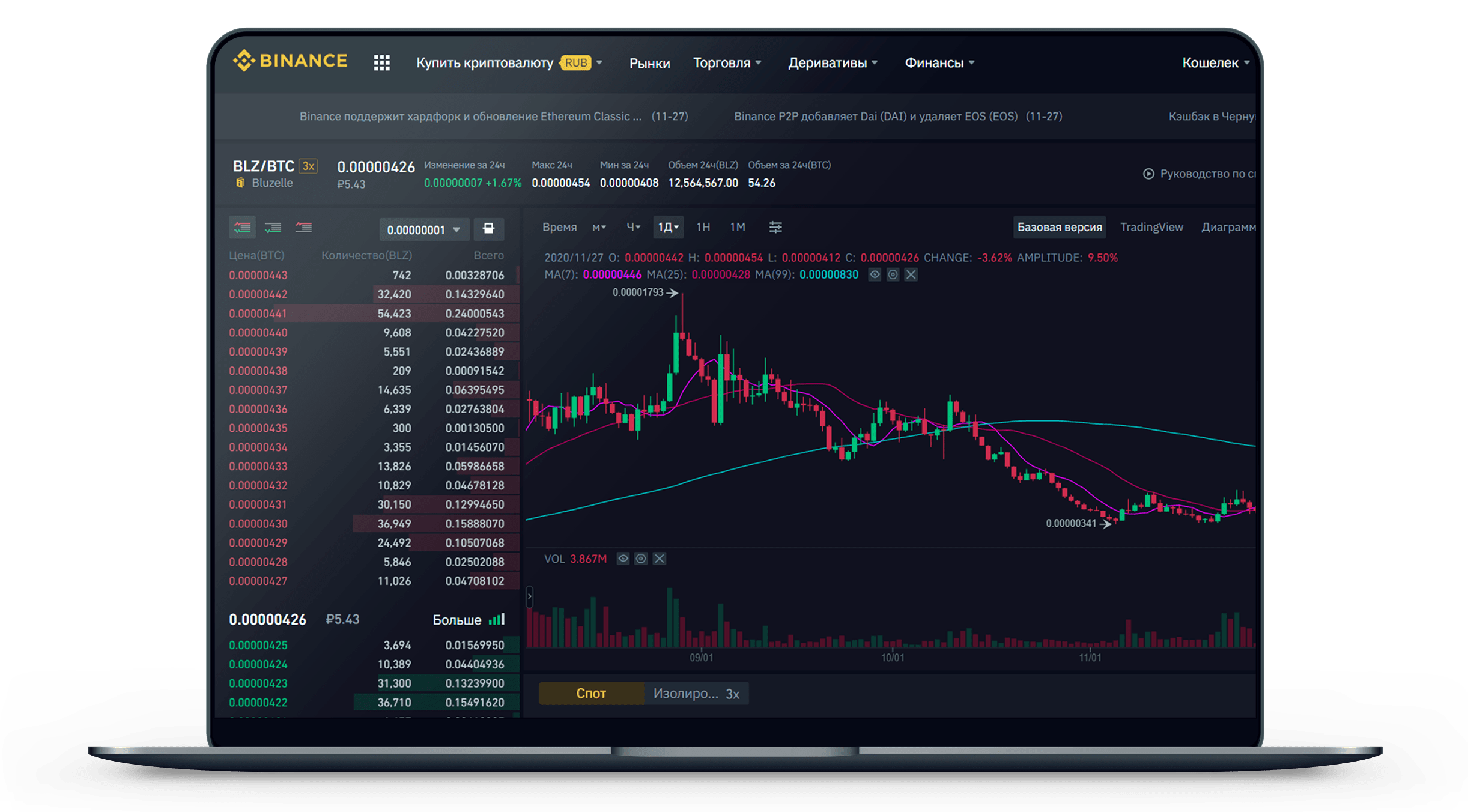Expand Торговля dropdown menu
The image size is (1468, 812).
pos(727,62)
